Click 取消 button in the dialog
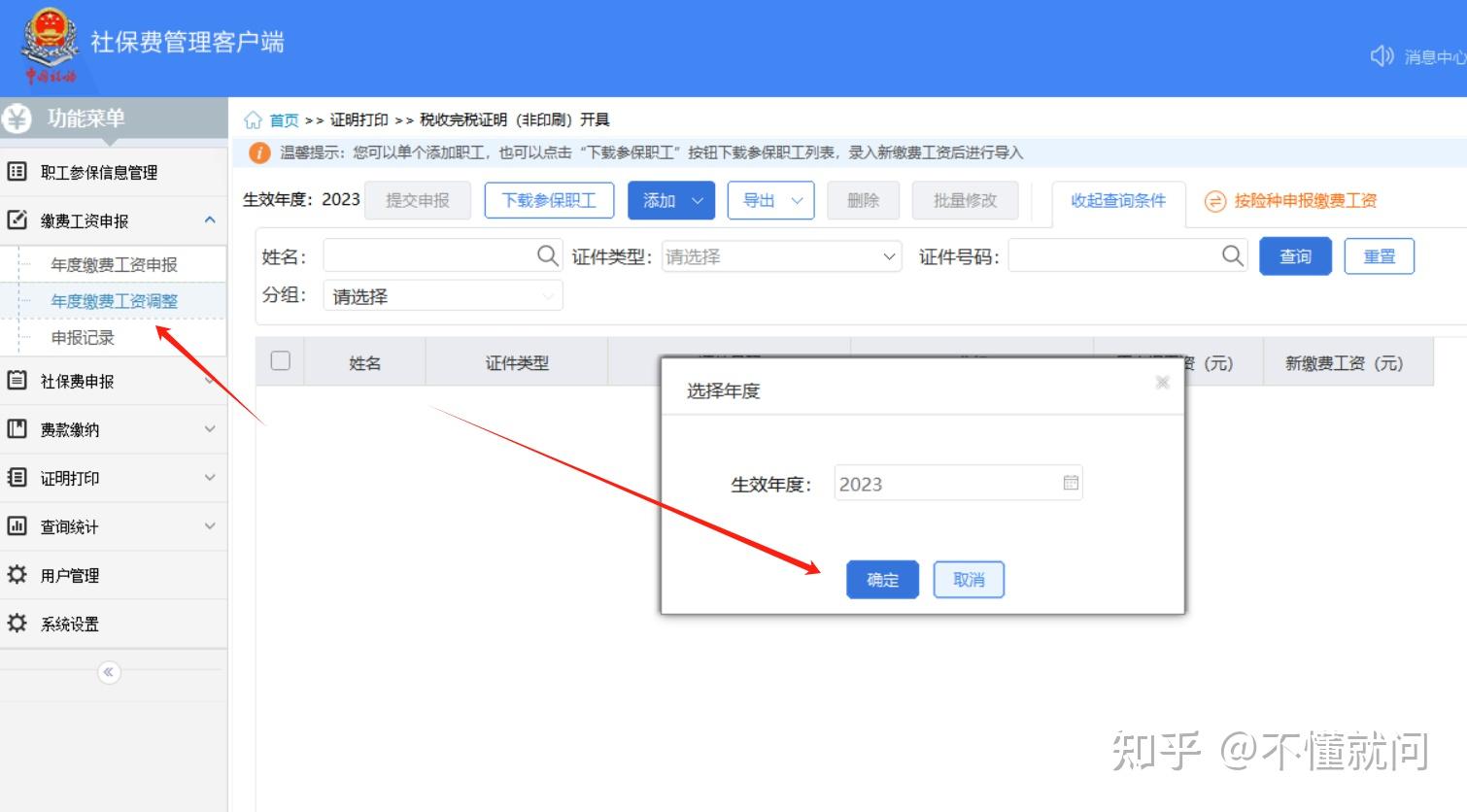Screen dimensions: 1467x812 (969, 580)
